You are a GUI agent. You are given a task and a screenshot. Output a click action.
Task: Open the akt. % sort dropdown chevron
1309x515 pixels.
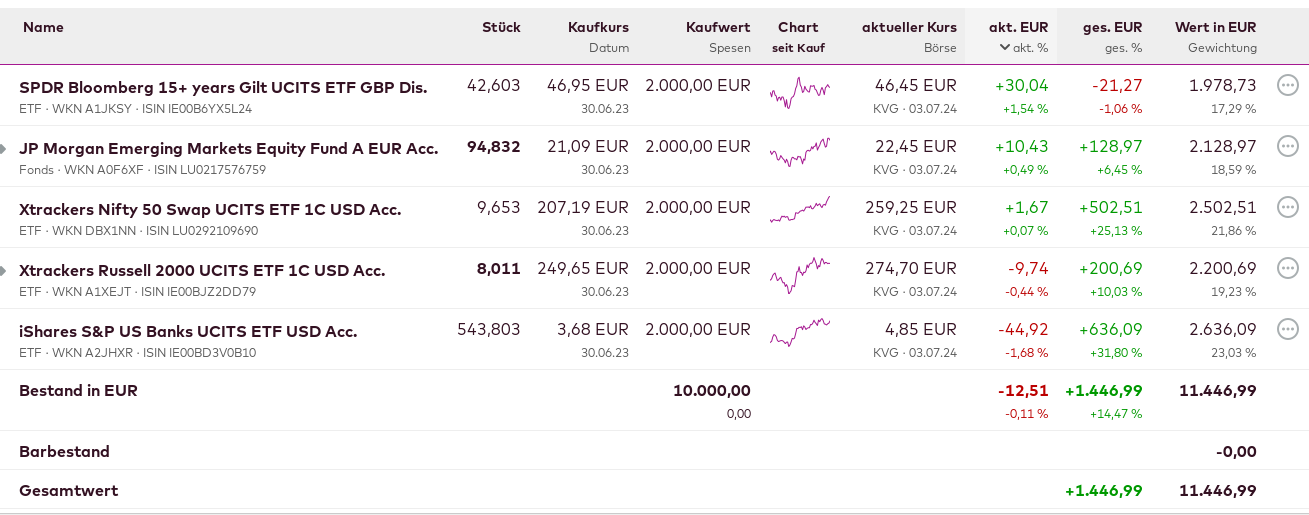(x=1004, y=47)
